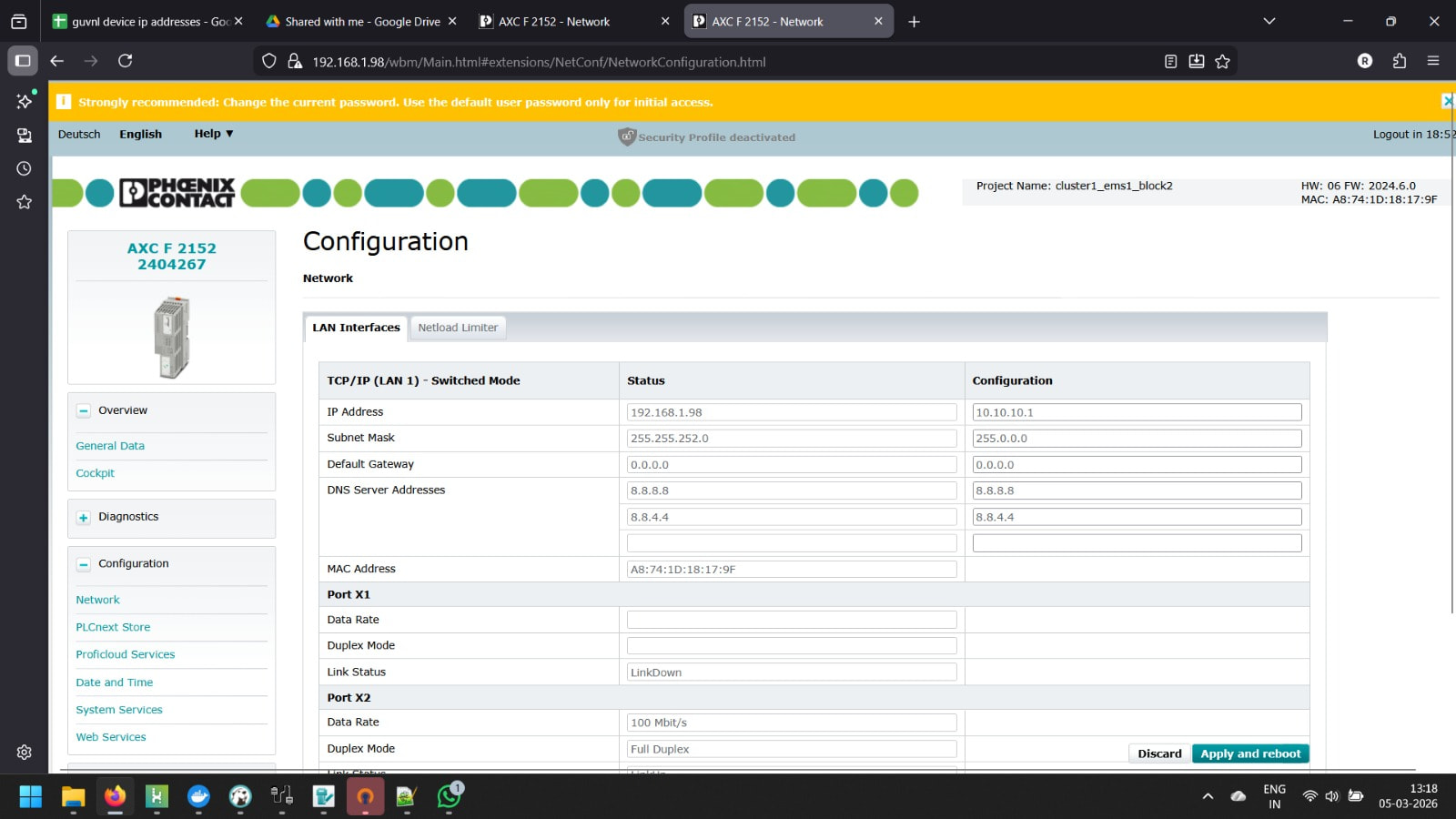Collapse the Configuration section
1456x819 pixels.
[84, 564]
